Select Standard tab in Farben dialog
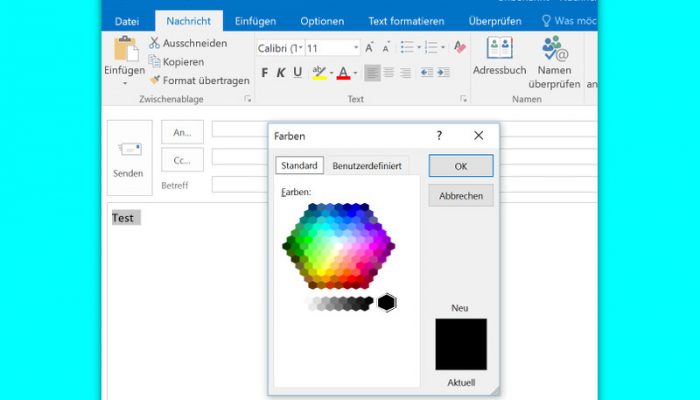 tap(299, 165)
